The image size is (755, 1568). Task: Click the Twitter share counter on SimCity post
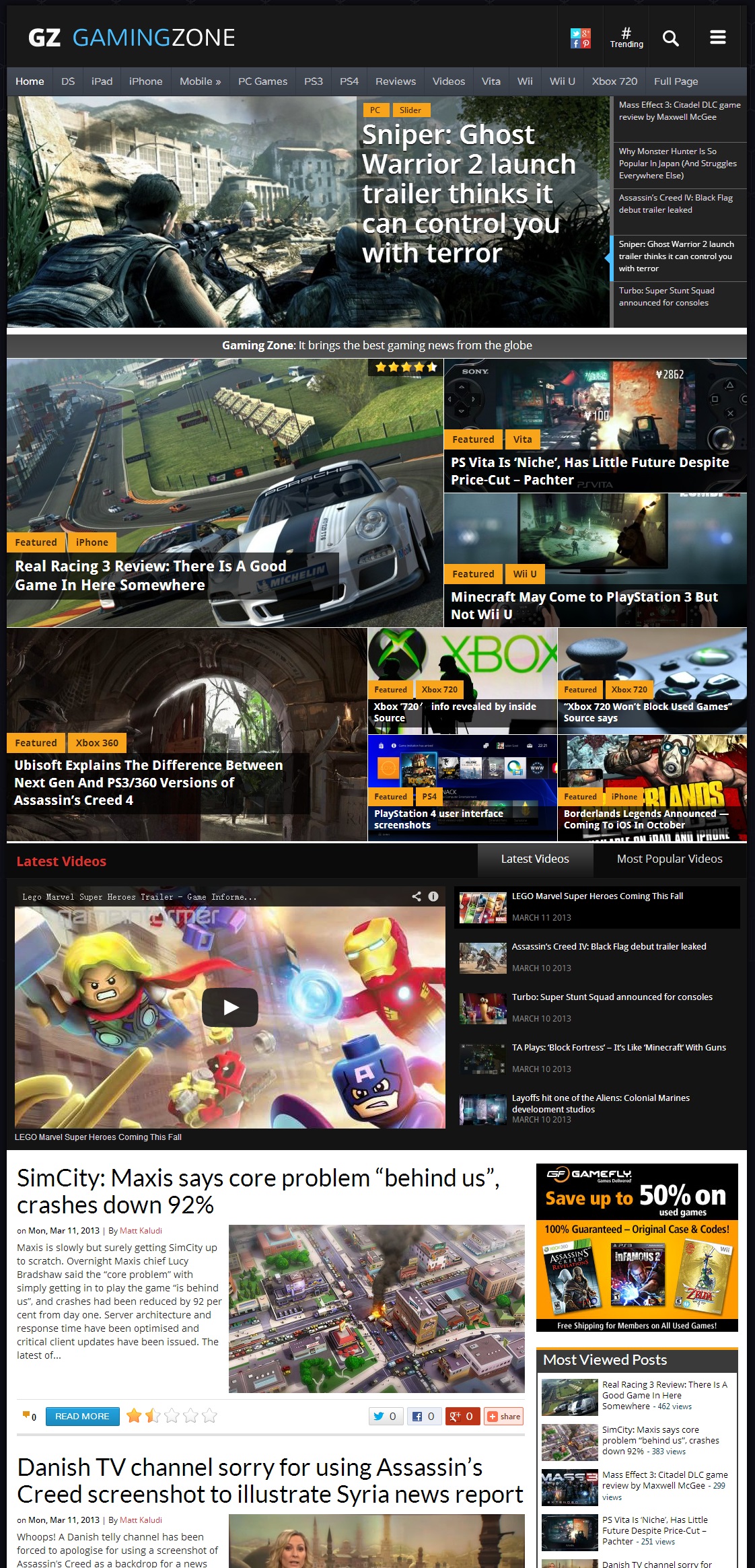click(386, 1416)
